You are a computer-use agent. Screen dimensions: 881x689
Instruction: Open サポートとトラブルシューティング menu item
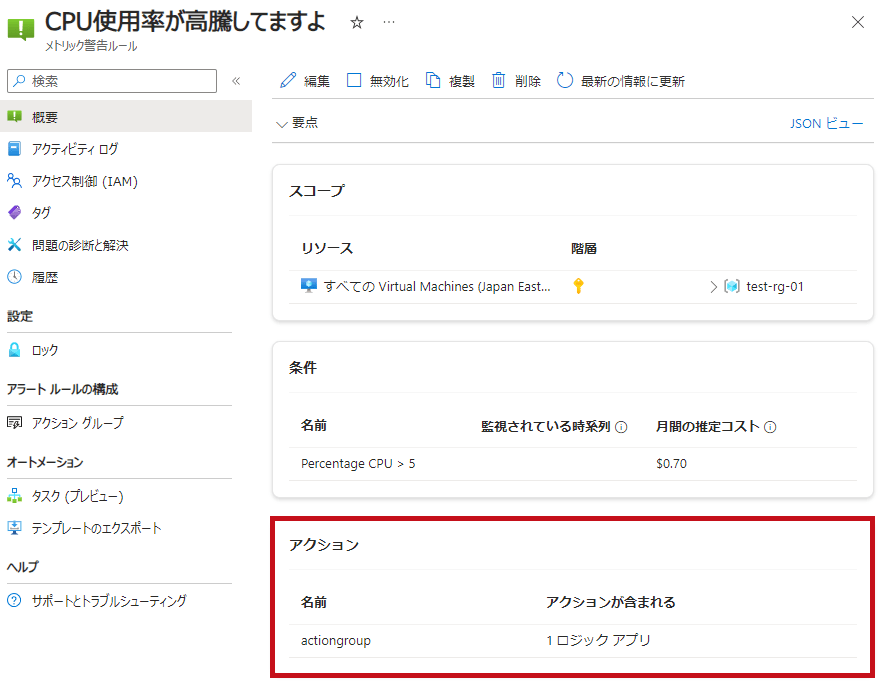tap(109, 601)
